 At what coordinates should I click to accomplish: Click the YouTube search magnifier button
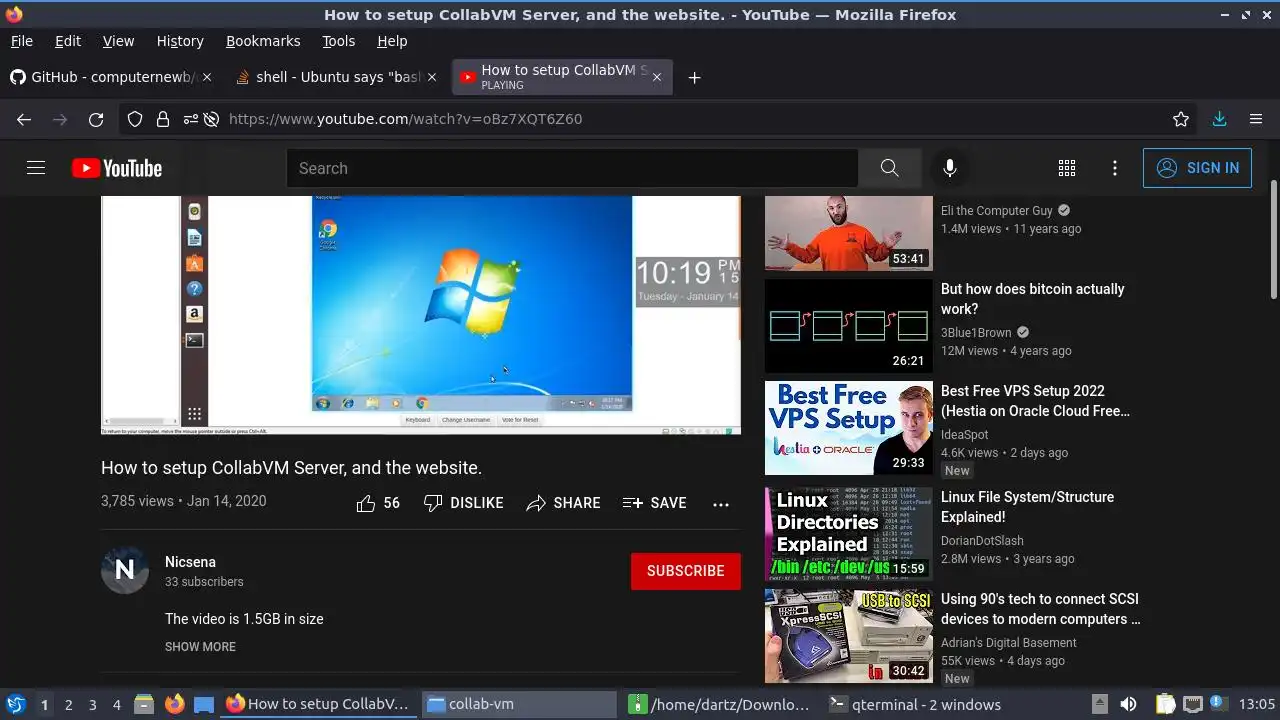click(889, 168)
